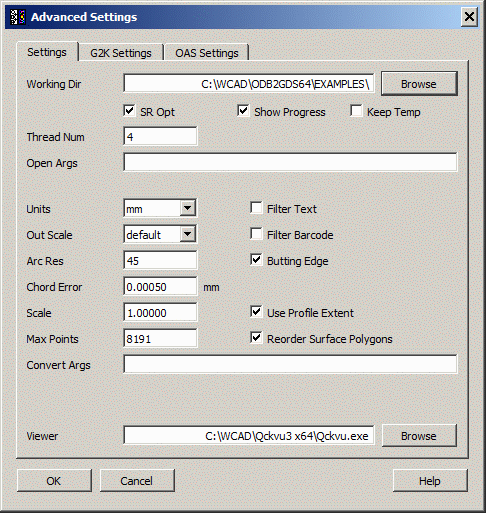Screen dimensions: 486x513
Task: Browse for the Viewer executable
Action: (419, 435)
